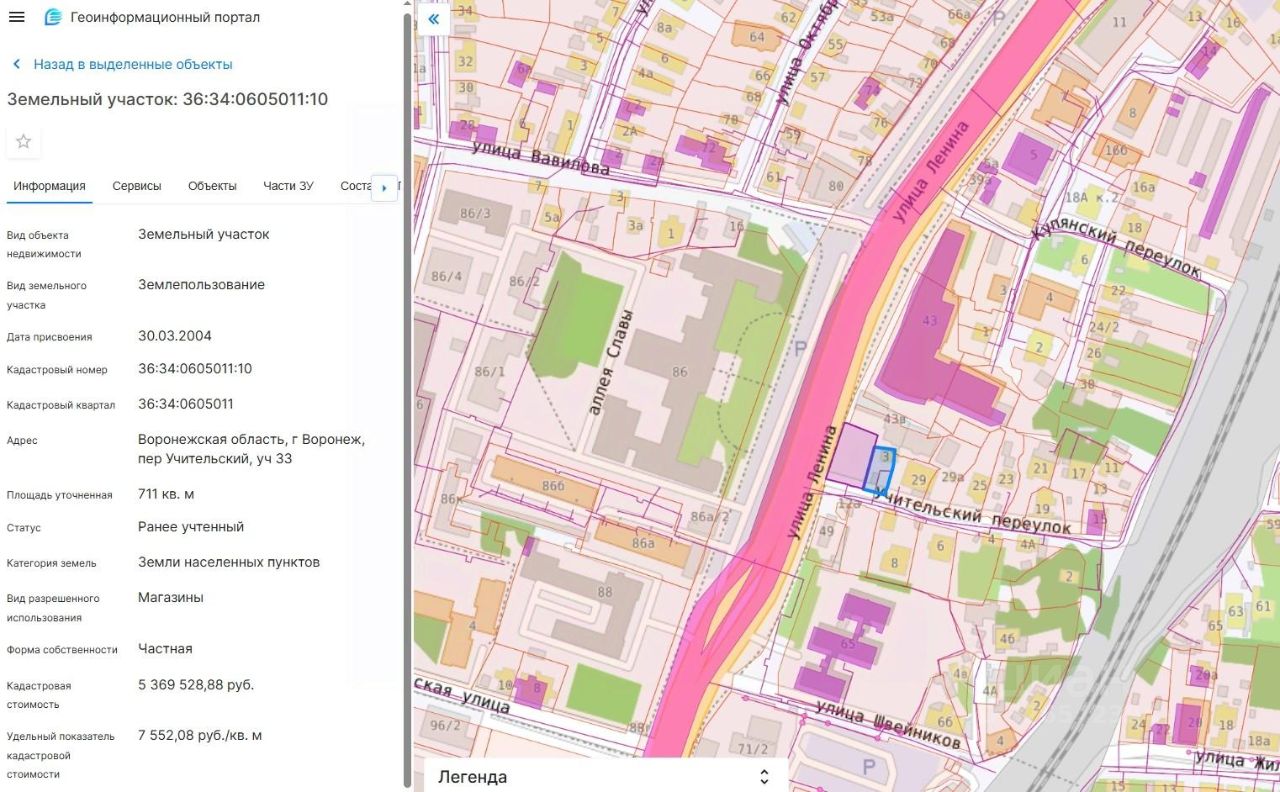This screenshot has width=1280, height=792.
Task: Click the cadastral quarter value 36:34:0605011
Action: click(186, 404)
